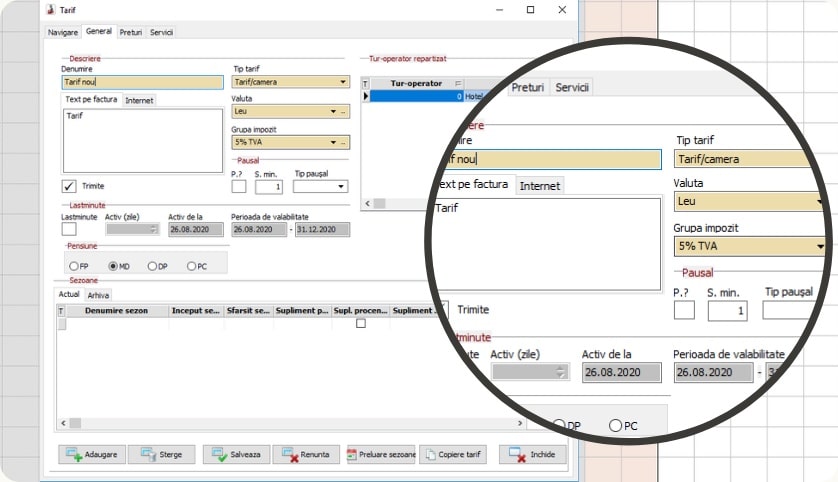Tick the unmagnified P.? pausal checkbox
Image resolution: width=838 pixels, height=482 pixels.
coord(239,186)
